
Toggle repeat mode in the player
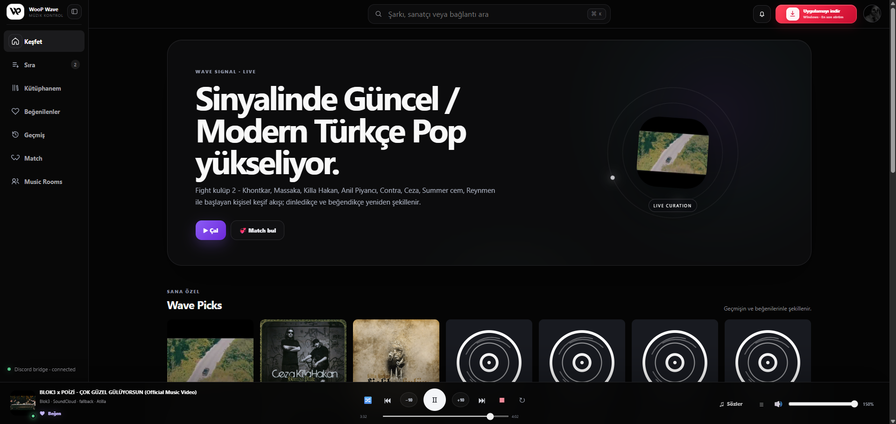pos(522,401)
